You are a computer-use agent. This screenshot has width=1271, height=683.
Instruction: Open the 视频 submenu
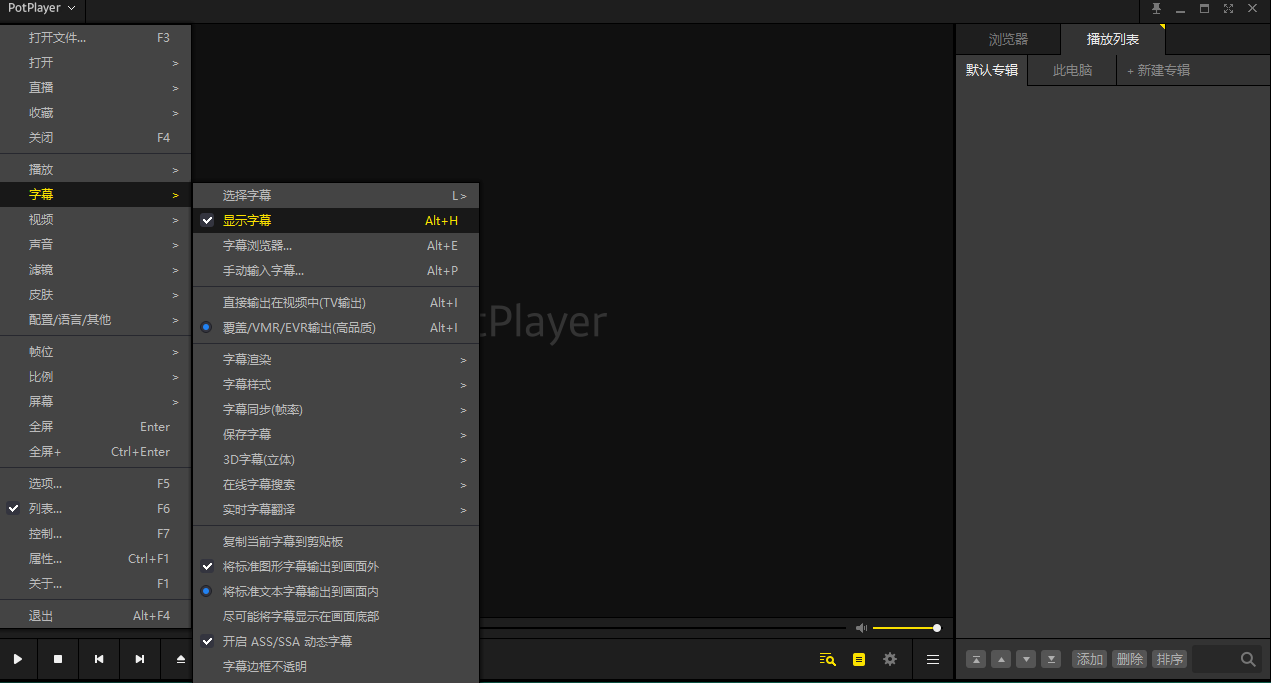pyautogui.click(x=95, y=220)
